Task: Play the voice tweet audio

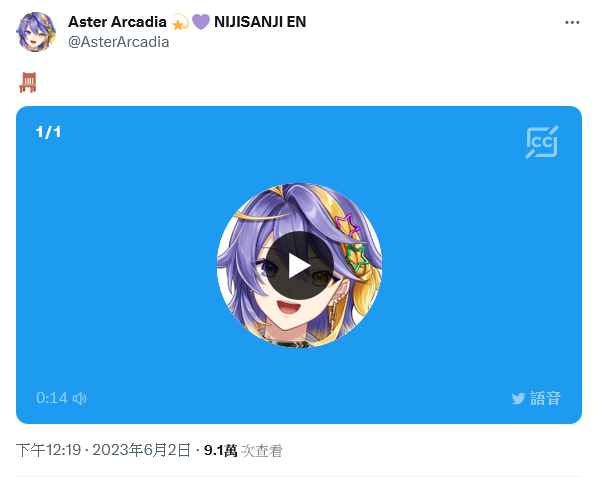Action: 299,266
